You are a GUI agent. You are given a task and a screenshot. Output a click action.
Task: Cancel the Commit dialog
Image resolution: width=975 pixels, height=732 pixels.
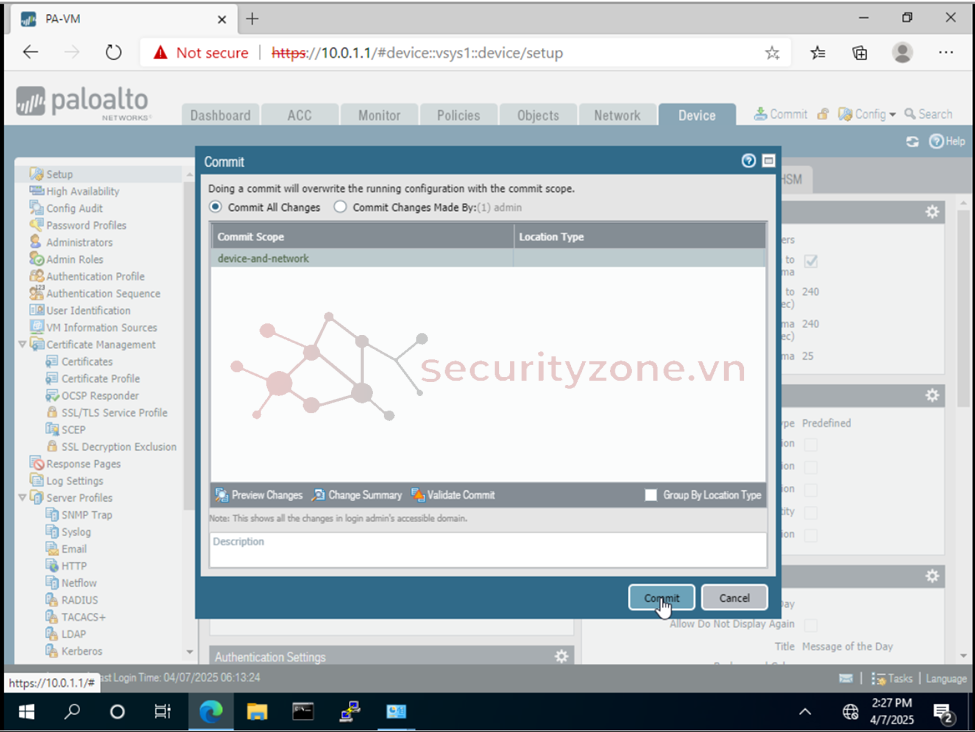coord(734,598)
